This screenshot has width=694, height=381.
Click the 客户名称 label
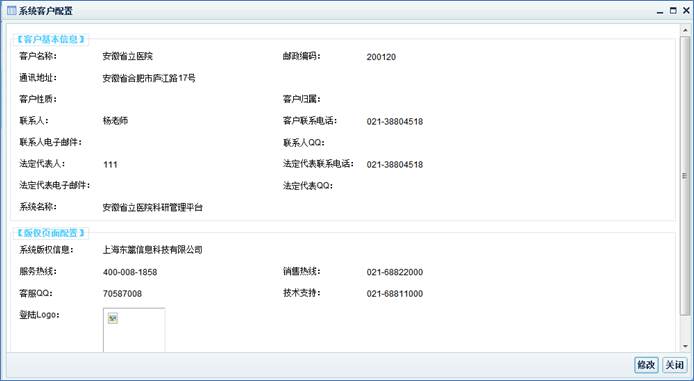[x=38, y=57]
